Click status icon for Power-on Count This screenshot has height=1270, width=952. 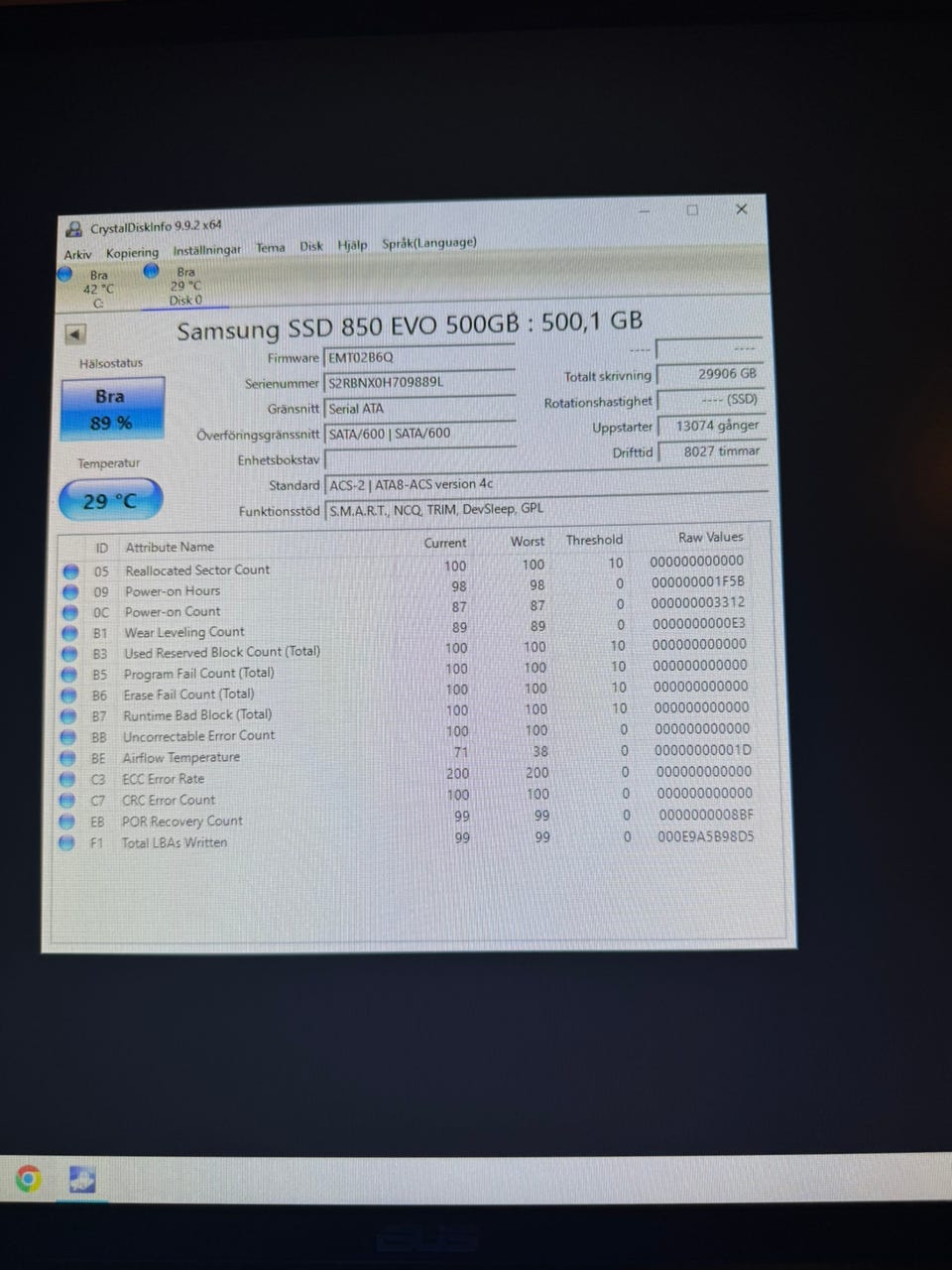coord(70,613)
